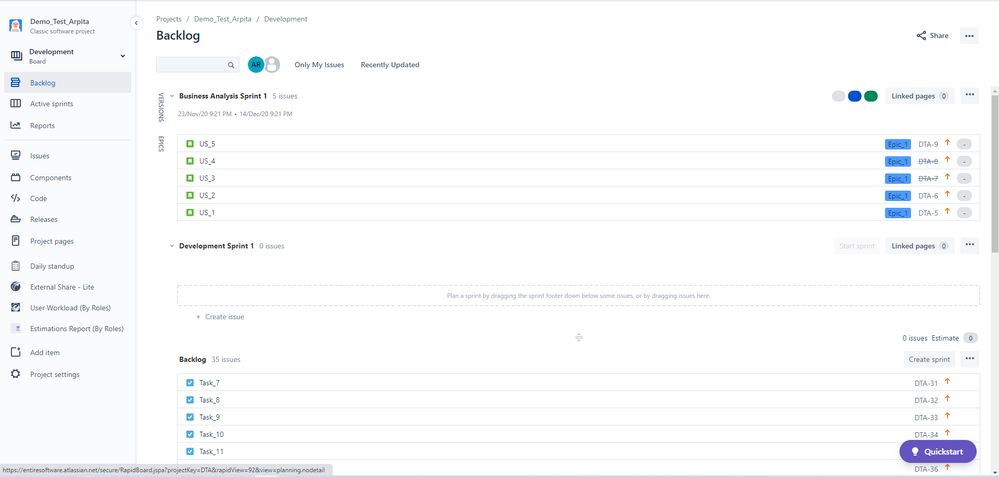Image resolution: width=999 pixels, height=477 pixels.
Task: Open Linked pages for Development Sprint 1
Action: 919,246
